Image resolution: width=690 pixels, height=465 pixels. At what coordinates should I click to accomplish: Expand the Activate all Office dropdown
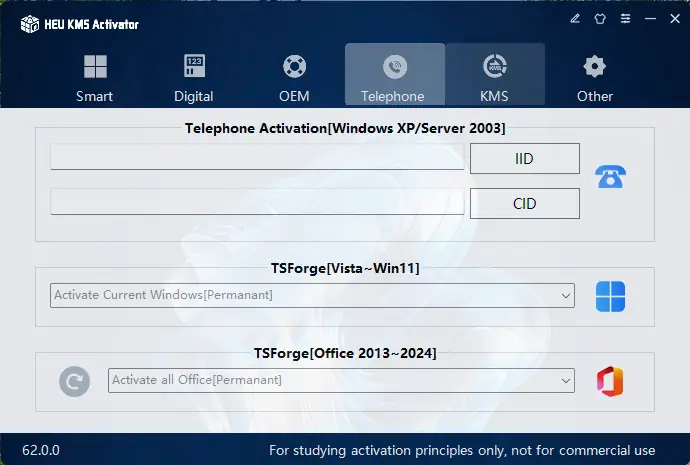pos(341,381)
